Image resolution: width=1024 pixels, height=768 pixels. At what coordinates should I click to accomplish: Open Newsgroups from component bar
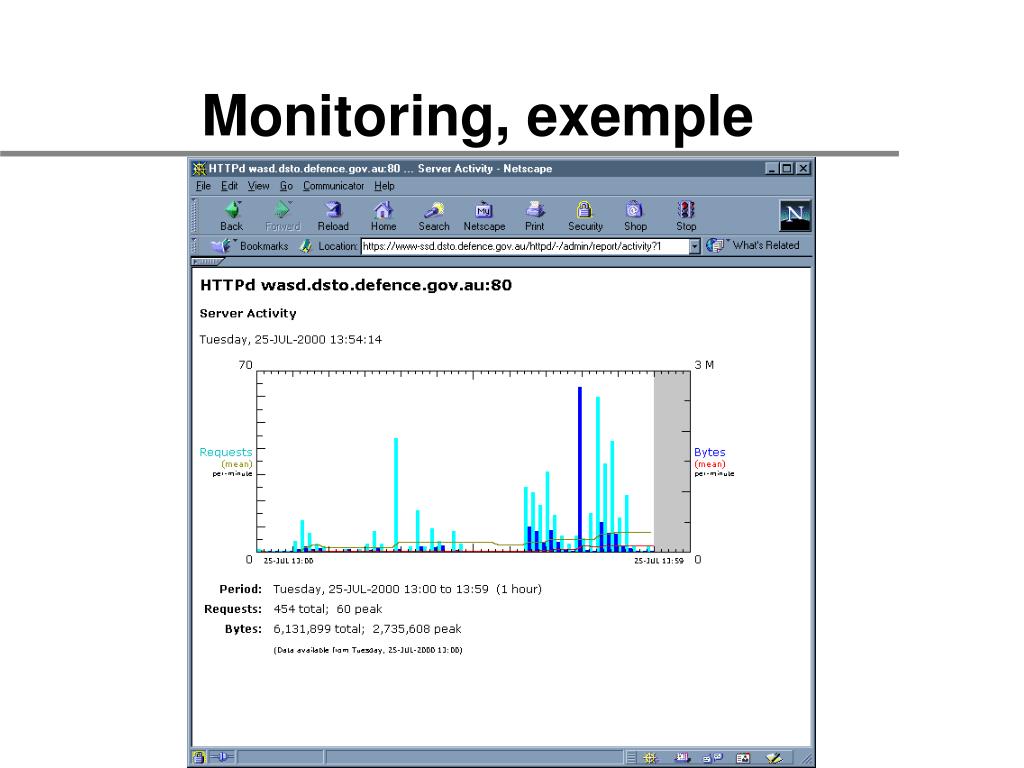click(712, 758)
